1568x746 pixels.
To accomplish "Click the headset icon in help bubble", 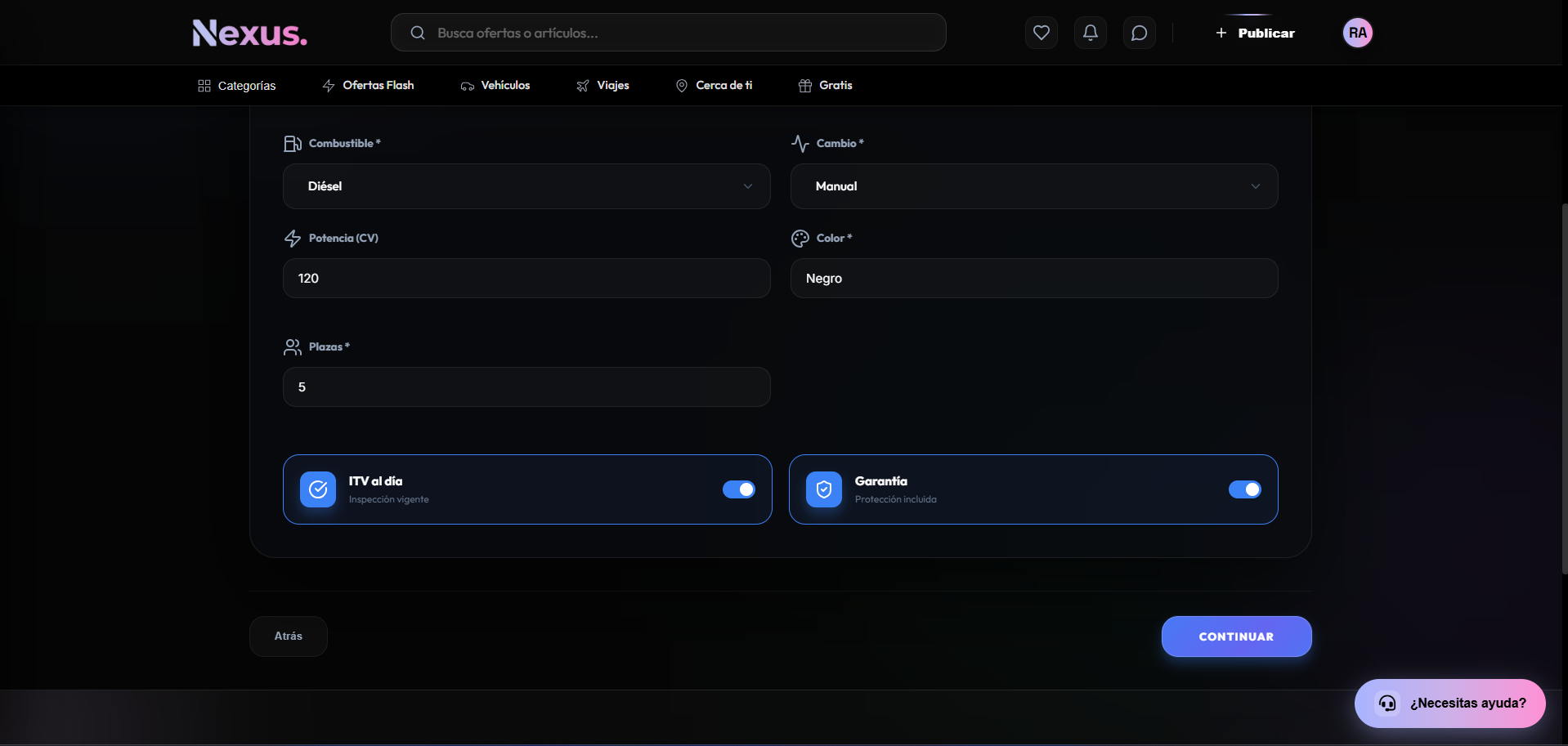I will (1387, 704).
